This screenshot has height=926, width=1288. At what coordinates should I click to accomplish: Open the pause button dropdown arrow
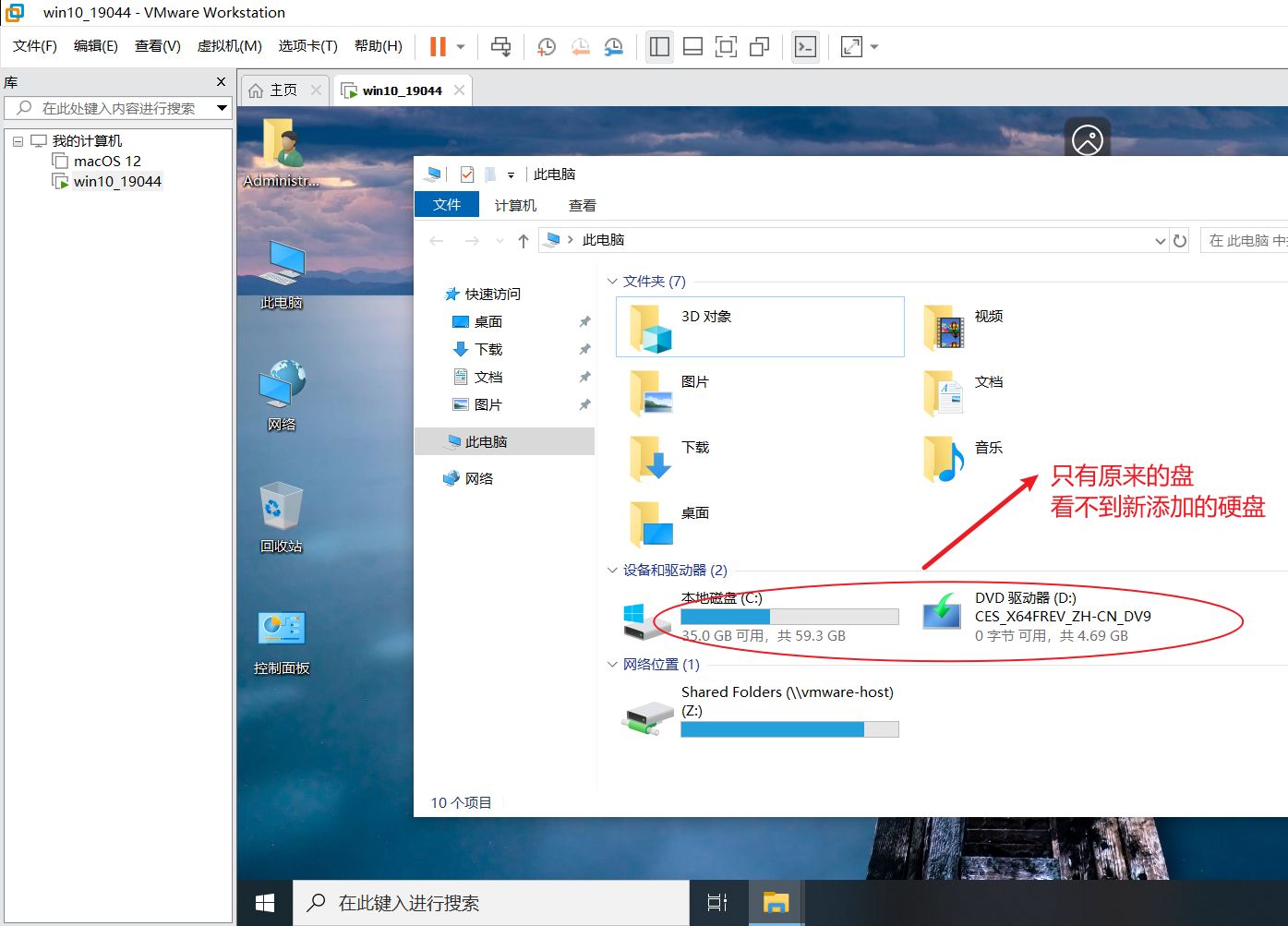(461, 46)
